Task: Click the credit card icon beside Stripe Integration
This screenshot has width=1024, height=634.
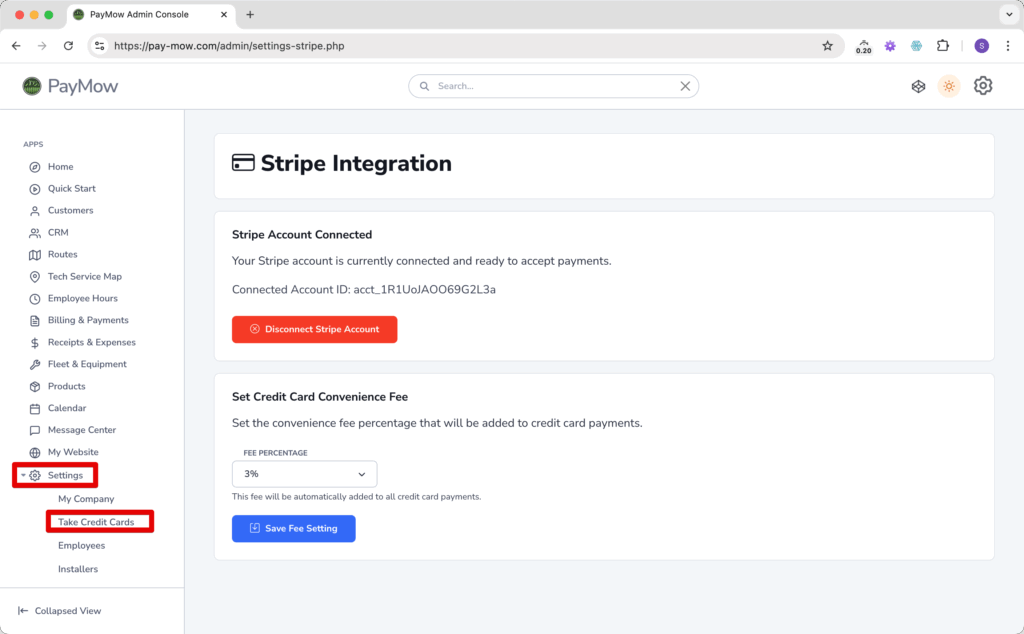Action: click(x=243, y=163)
